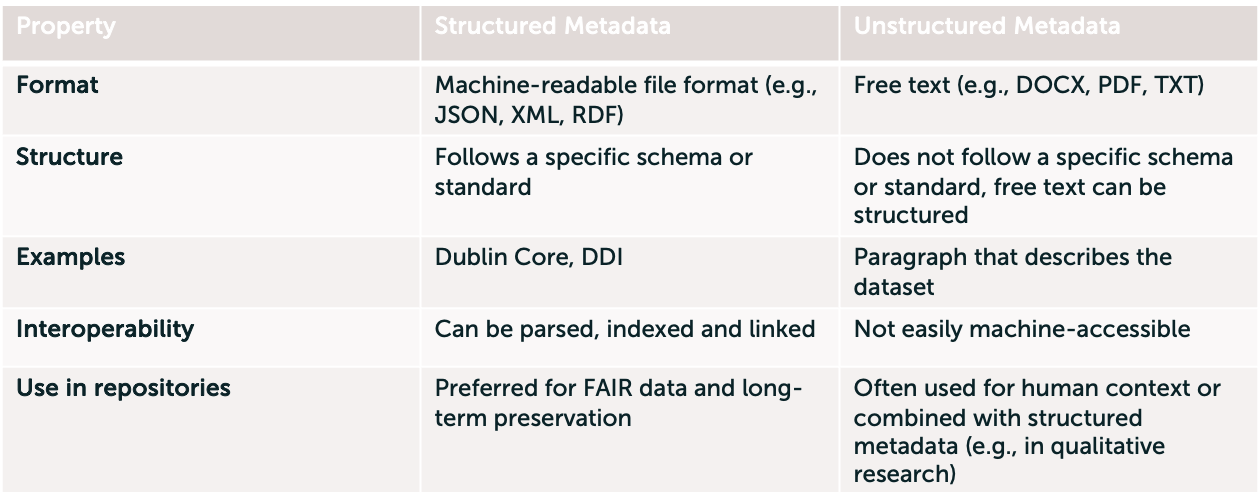Click the Structure row label
Viewport: 1258px width, 492px height.
(x=69, y=158)
